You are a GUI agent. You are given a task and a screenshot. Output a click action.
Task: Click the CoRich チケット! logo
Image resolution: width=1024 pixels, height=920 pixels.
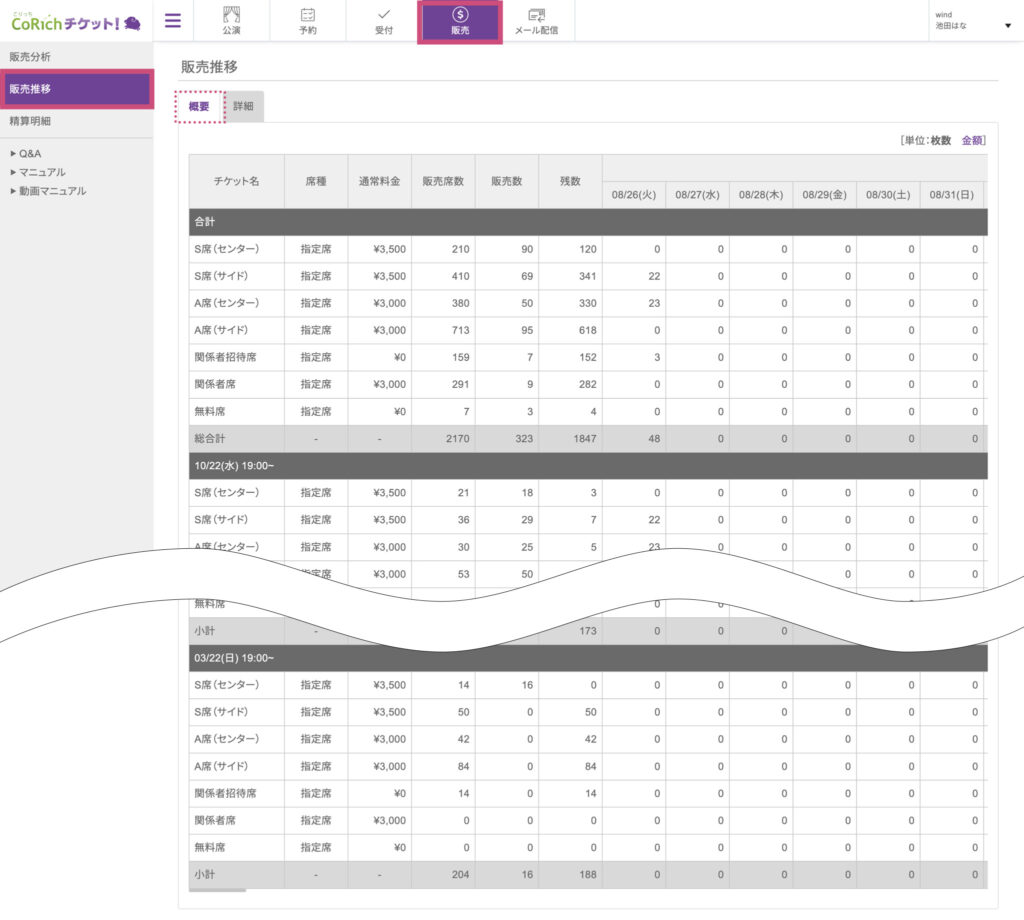pos(75,20)
